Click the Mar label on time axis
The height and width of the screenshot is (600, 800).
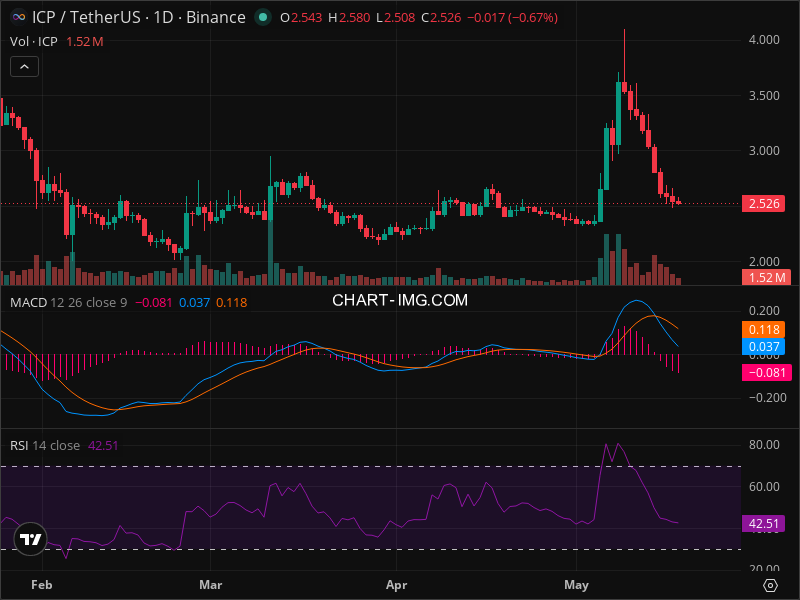click(x=211, y=585)
